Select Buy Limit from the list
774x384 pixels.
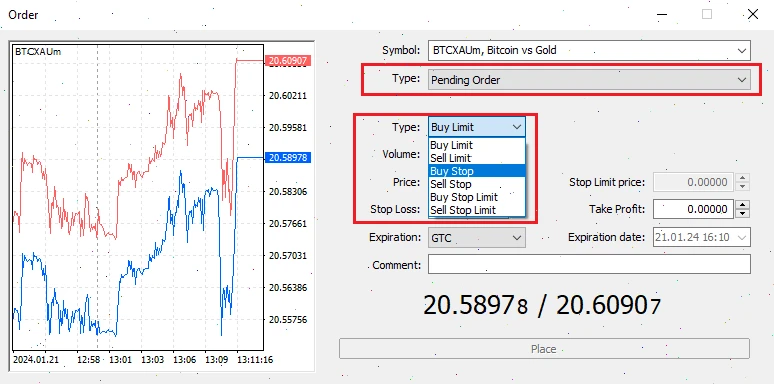coord(476,145)
